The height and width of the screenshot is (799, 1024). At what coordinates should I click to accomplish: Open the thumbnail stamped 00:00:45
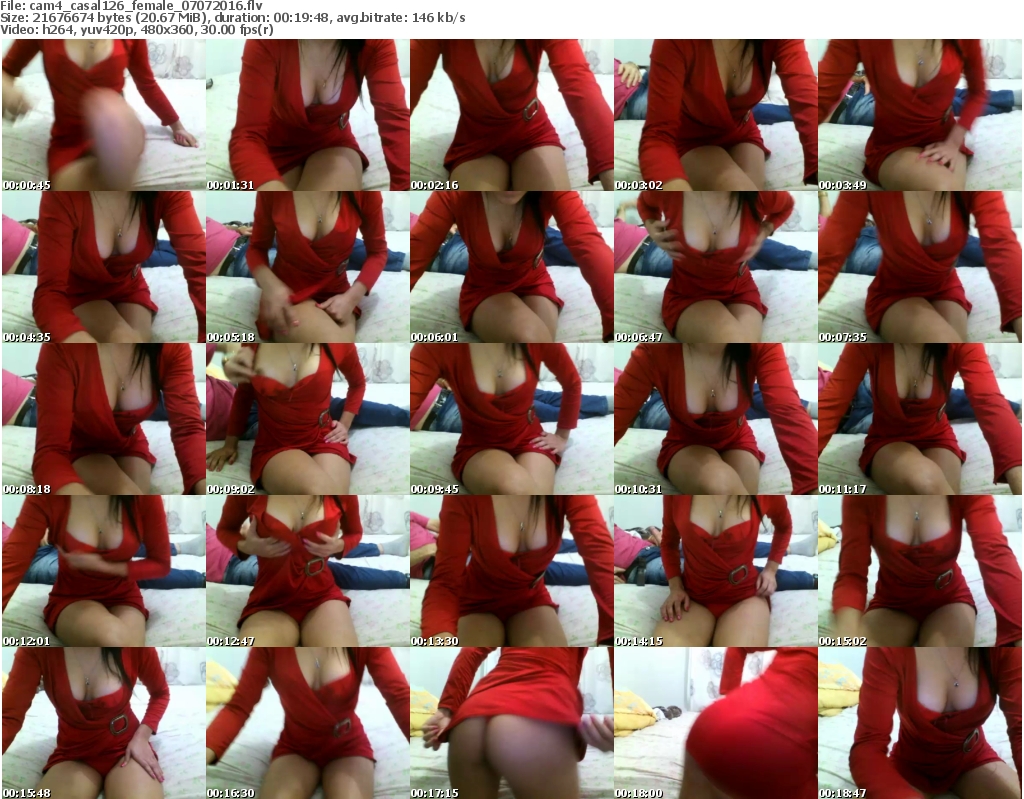coord(104,115)
